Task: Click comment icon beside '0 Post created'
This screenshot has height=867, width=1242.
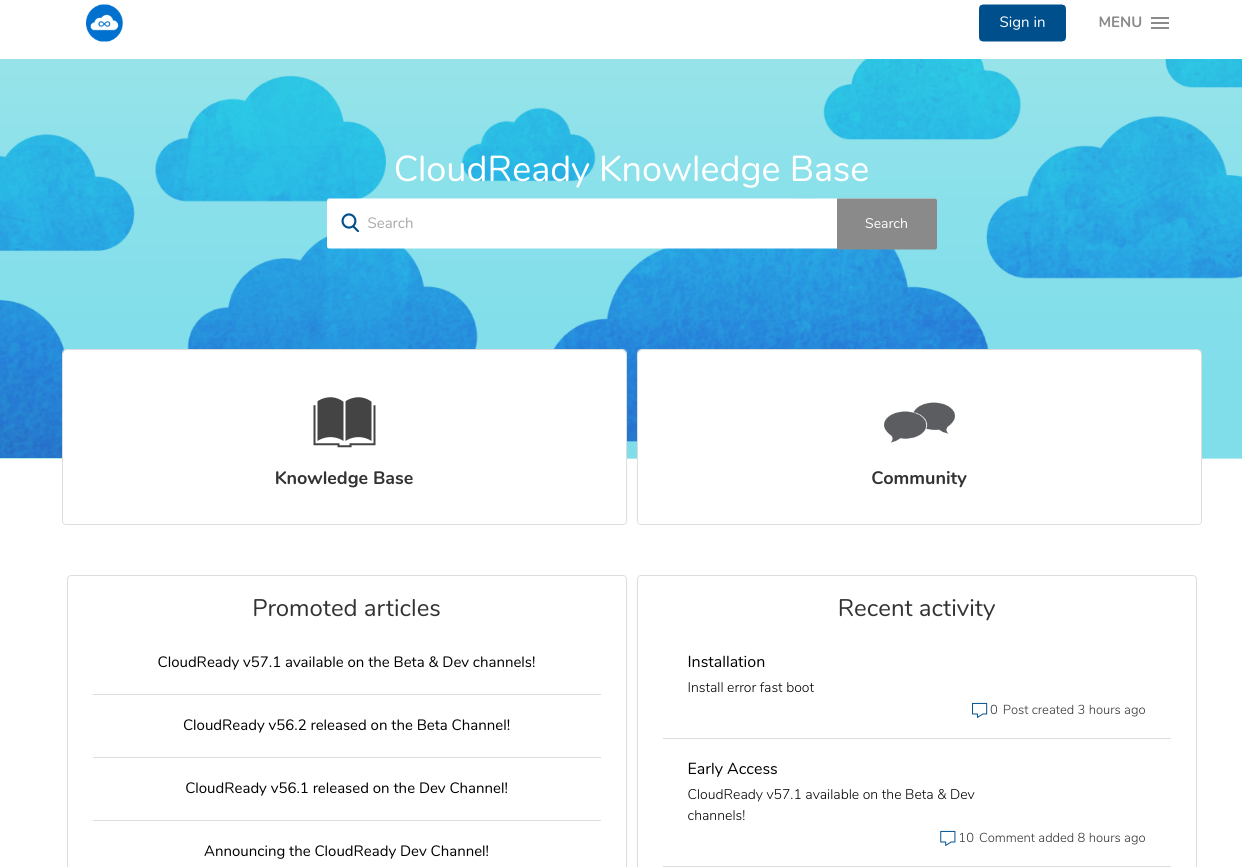Action: point(979,710)
